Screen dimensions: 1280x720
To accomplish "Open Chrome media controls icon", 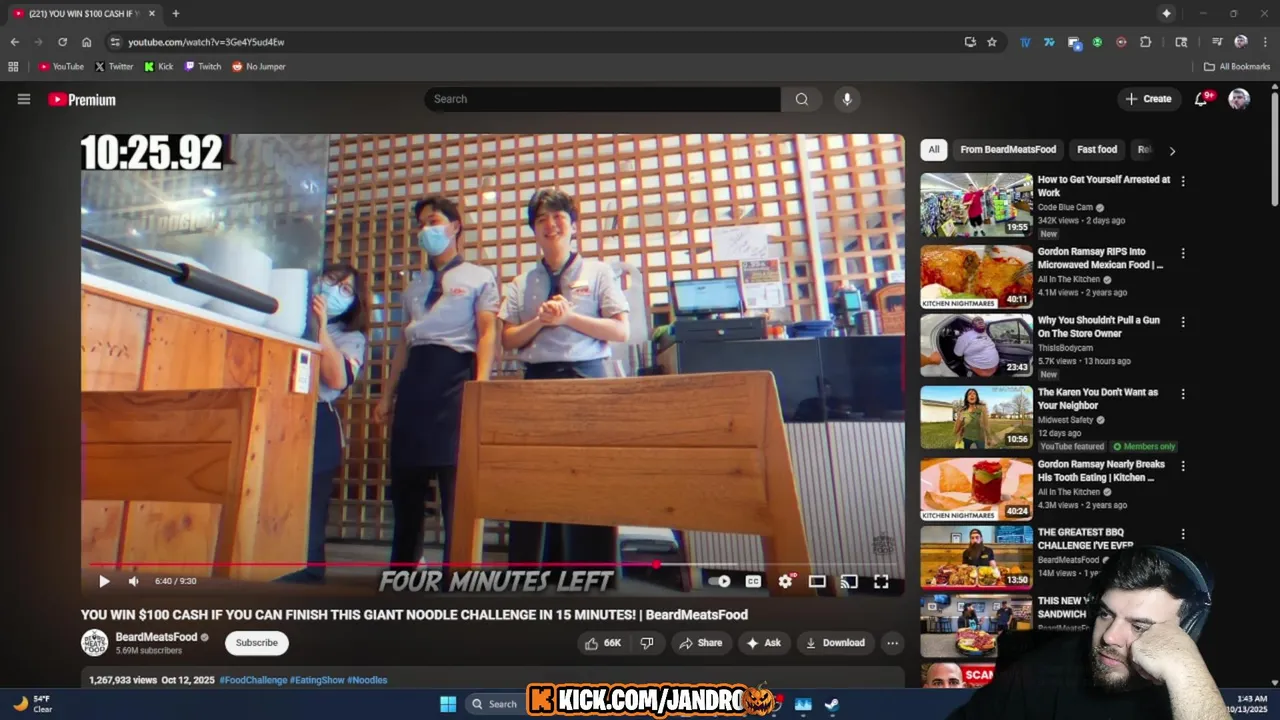I will coord(1217,42).
